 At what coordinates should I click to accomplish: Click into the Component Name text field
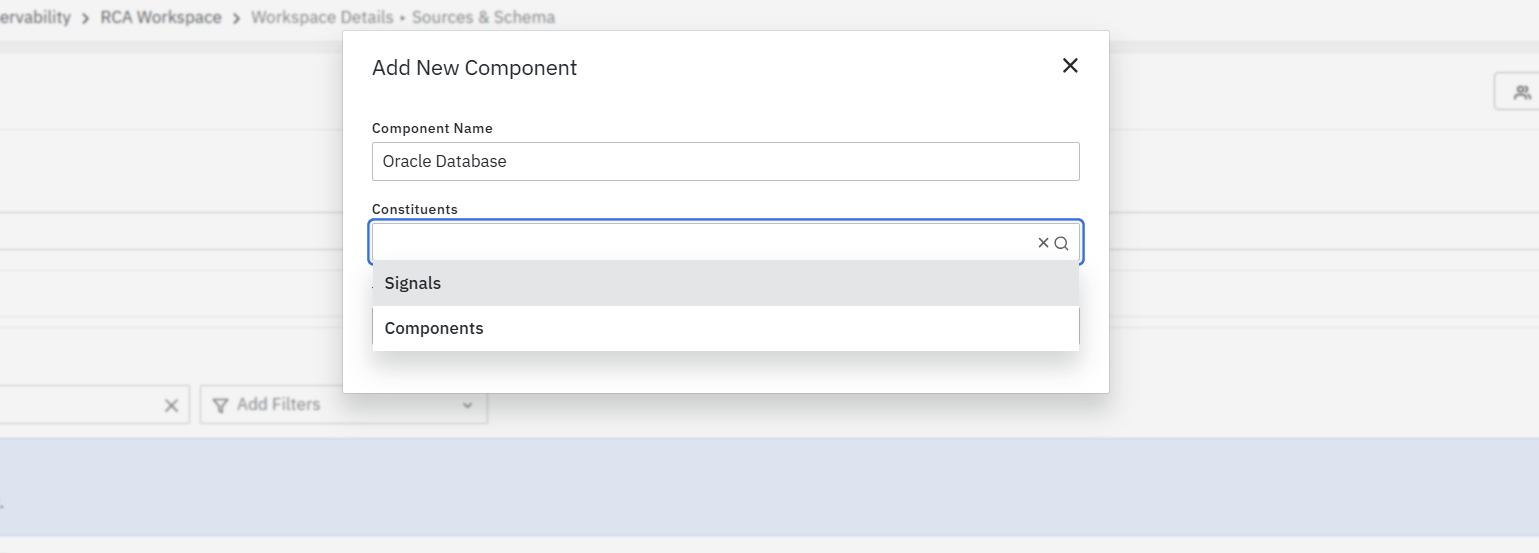725,161
